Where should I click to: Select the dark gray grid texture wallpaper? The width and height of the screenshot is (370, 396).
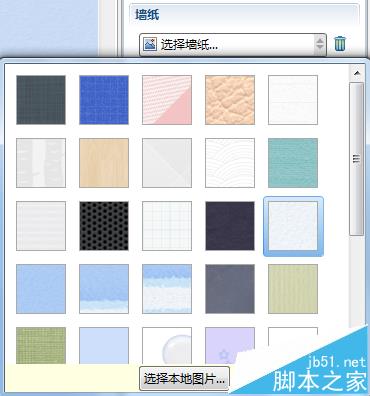click(x=41, y=100)
